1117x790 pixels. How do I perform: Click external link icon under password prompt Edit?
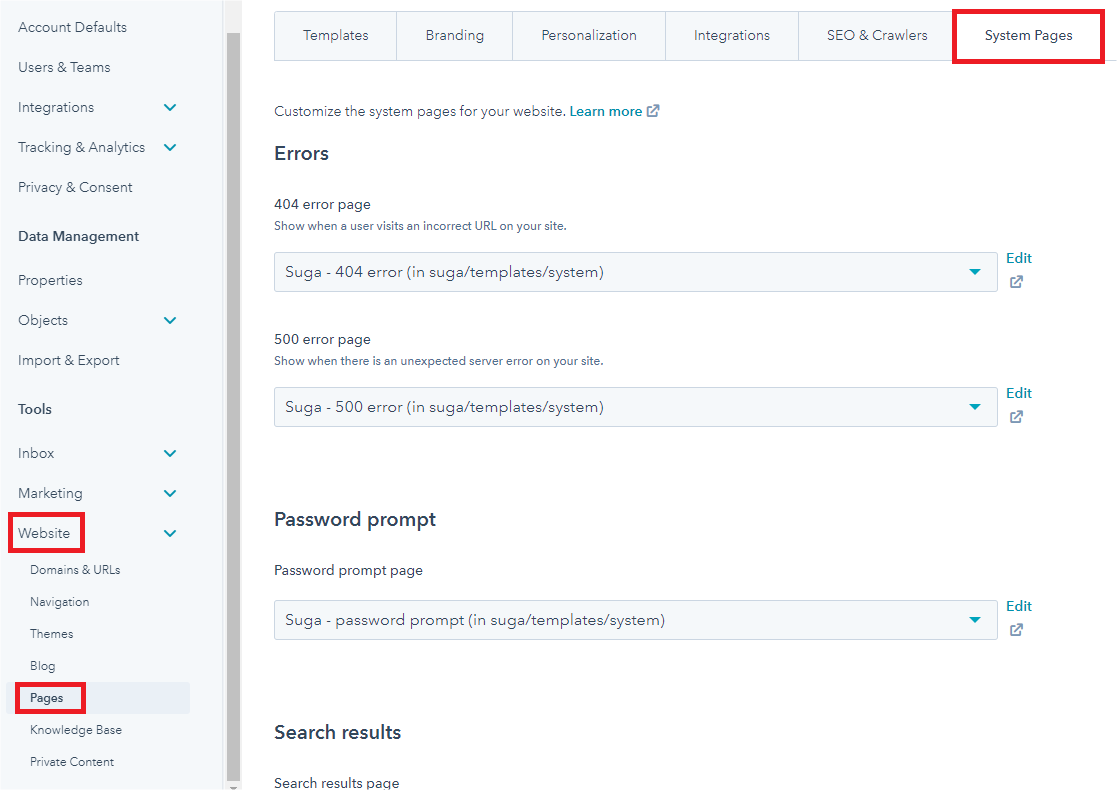tap(1016, 630)
